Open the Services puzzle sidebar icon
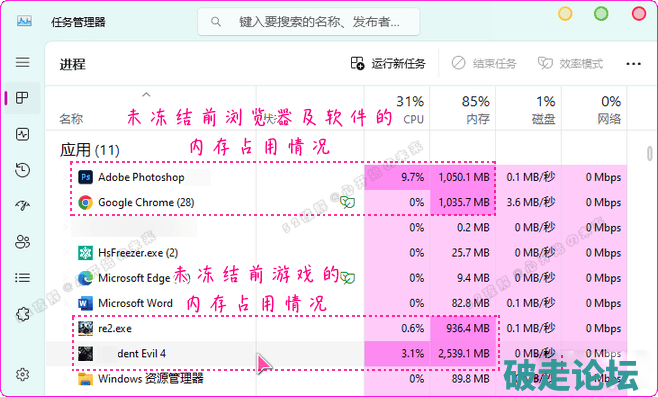This screenshot has width=658, height=397. coord(22,313)
